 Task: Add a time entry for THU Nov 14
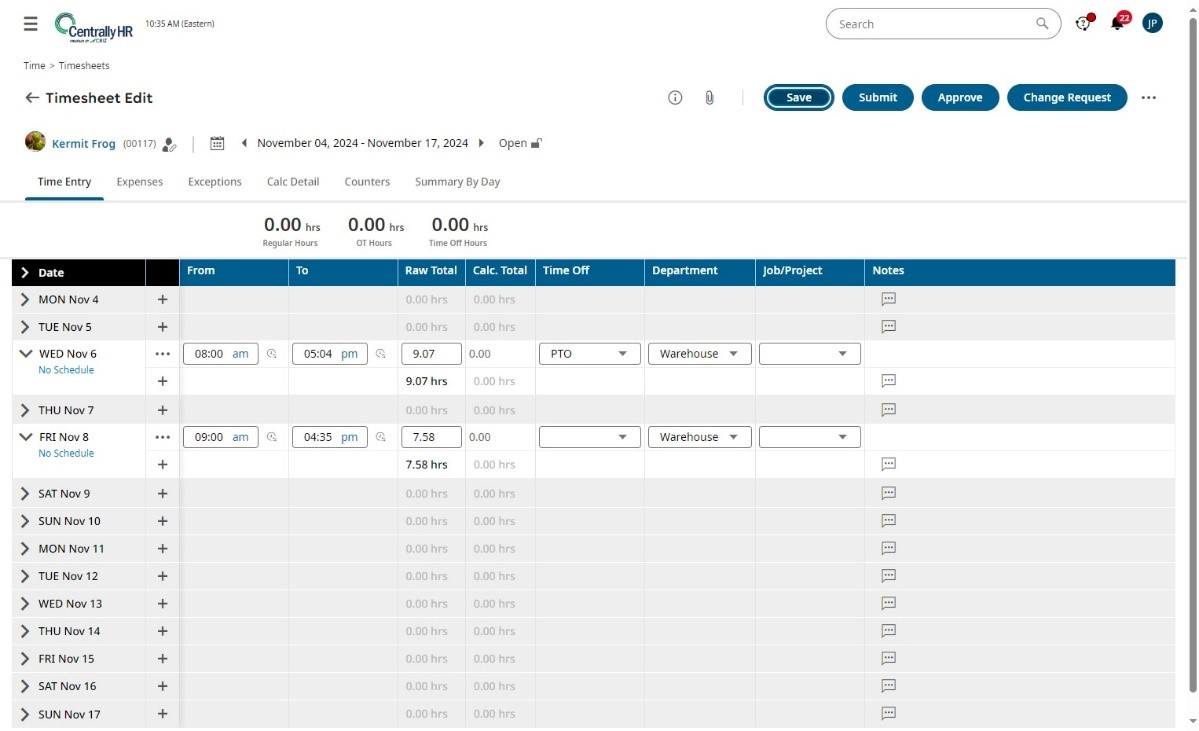click(162, 632)
